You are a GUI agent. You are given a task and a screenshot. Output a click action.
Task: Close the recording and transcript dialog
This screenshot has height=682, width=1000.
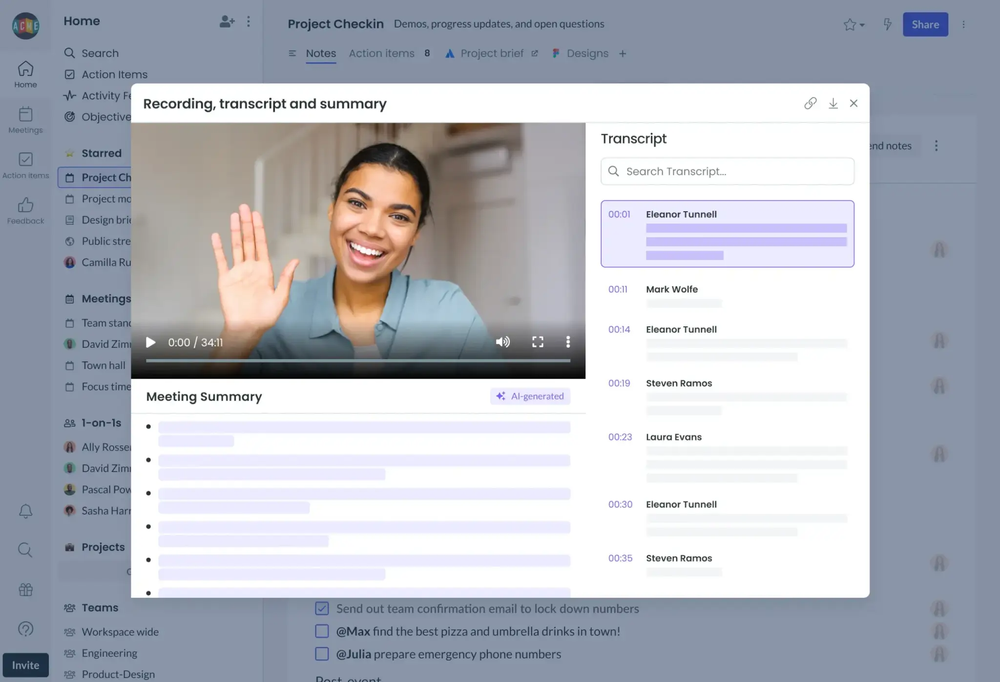click(x=853, y=103)
